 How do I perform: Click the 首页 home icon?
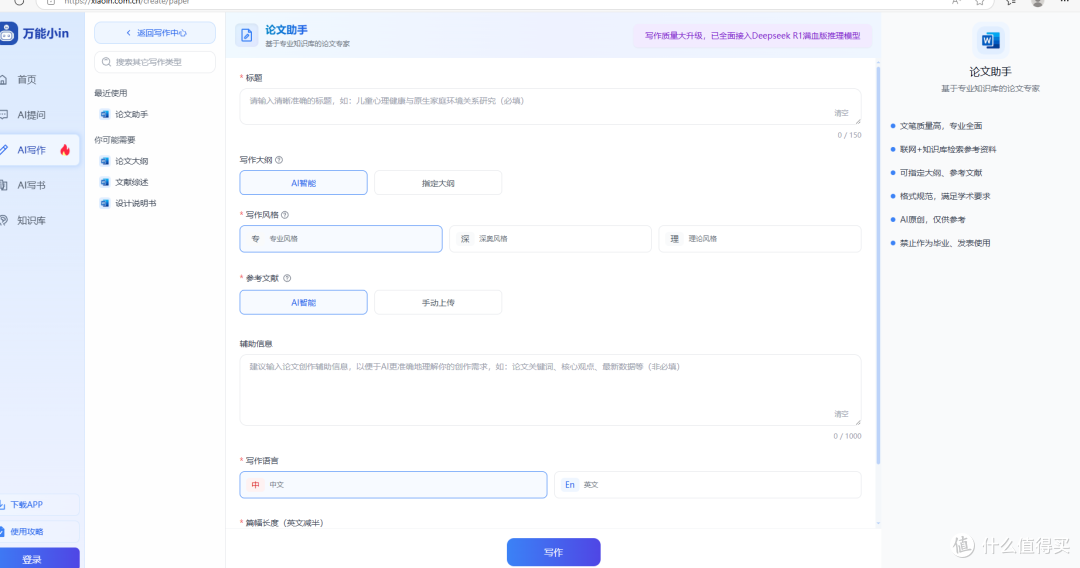pyautogui.click(x=3, y=80)
